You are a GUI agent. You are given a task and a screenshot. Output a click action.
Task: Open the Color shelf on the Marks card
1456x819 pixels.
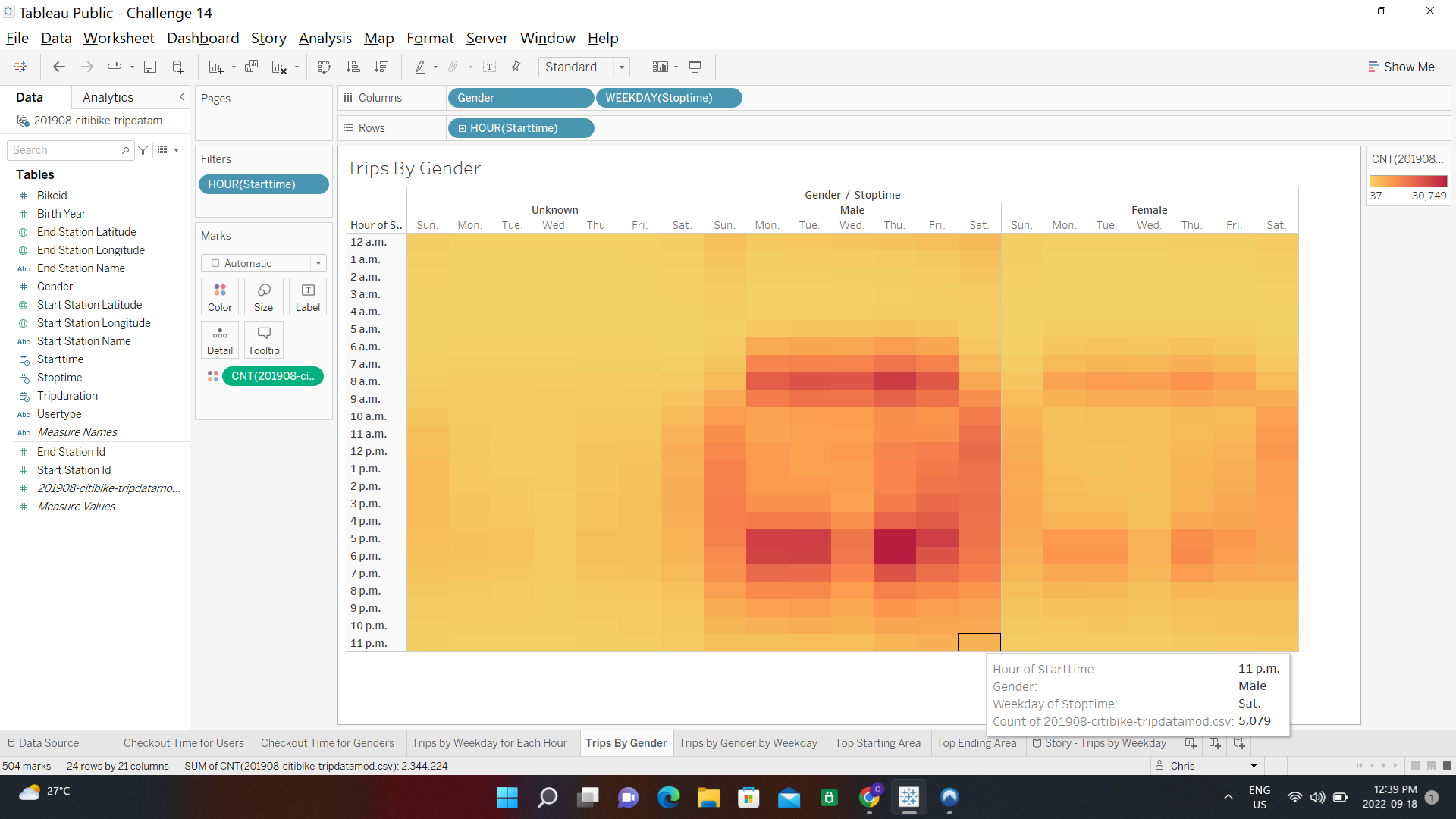pyautogui.click(x=219, y=296)
